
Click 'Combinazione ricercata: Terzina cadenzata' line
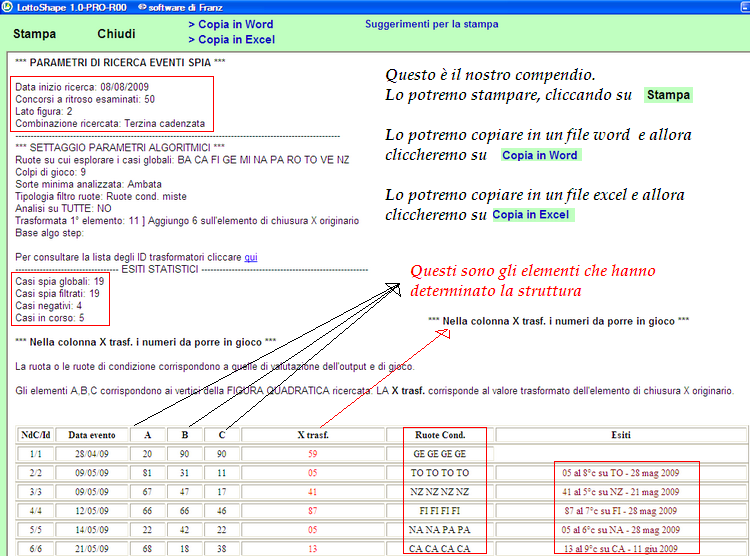click(110, 123)
